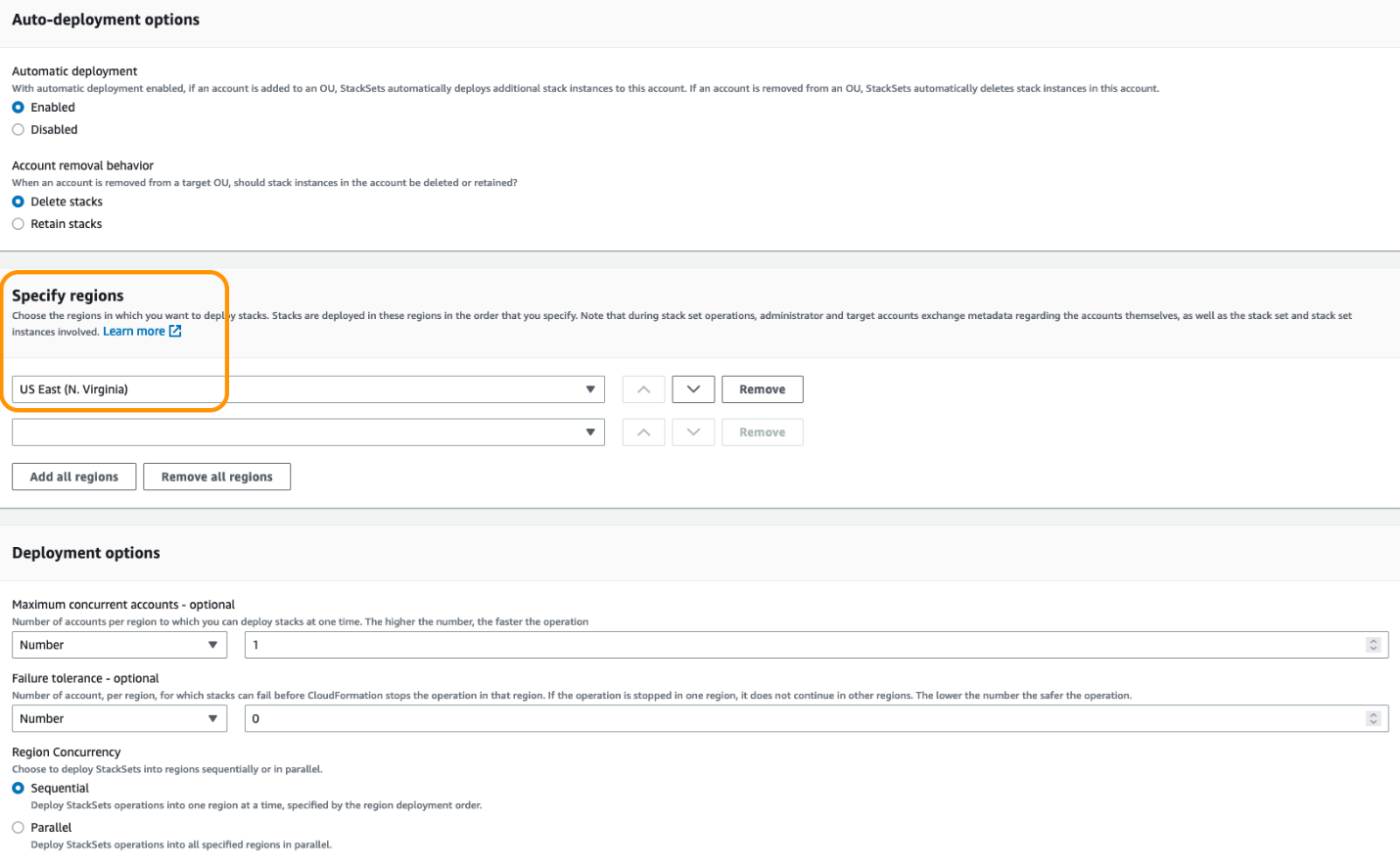Enable automatic deployment

point(17,107)
